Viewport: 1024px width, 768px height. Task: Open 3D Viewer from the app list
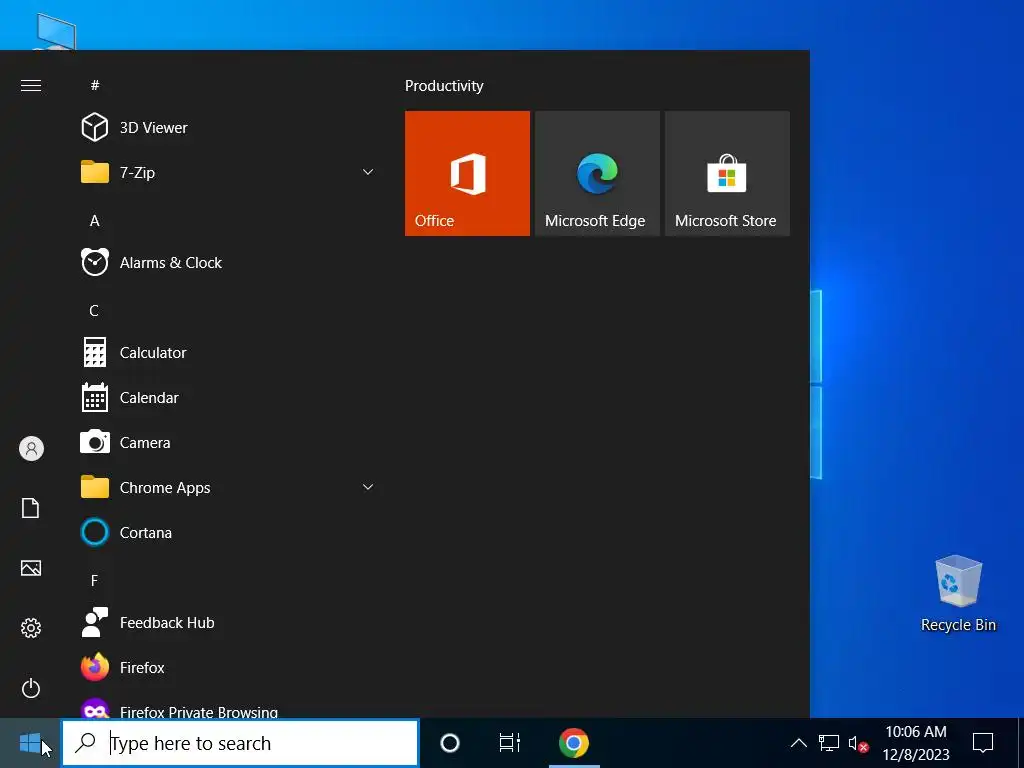pos(229,127)
